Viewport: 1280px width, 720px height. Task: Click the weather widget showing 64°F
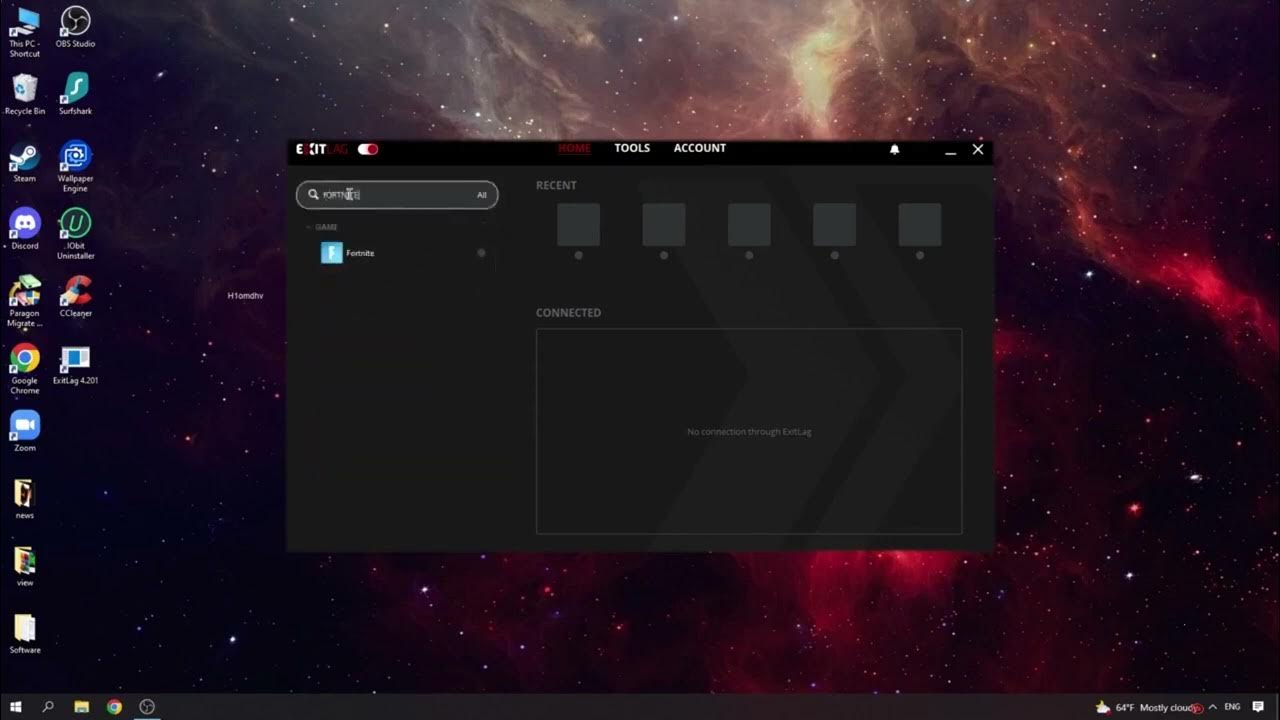[x=1148, y=707]
